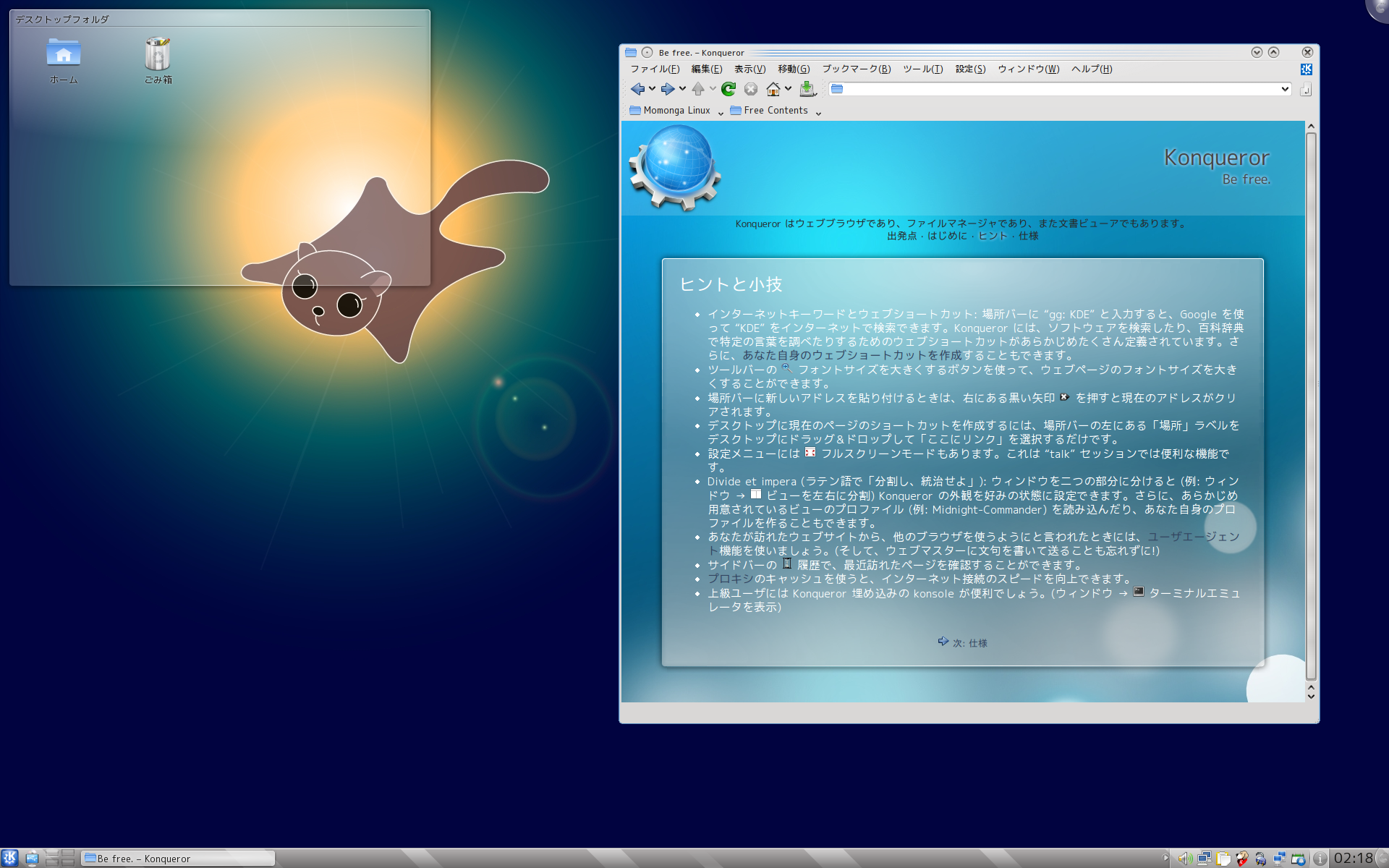
Task: Open the device notifier in the panel
Action: [x=32, y=859]
